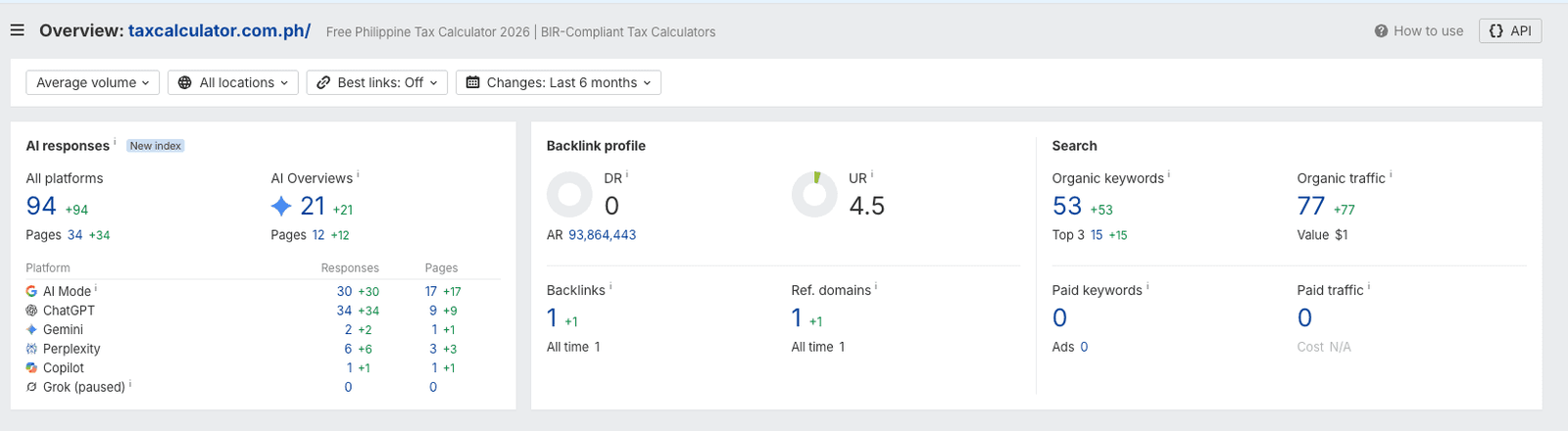Viewport: 1568px width, 431px height.
Task: Open All platforms value 94
Action: tap(41, 206)
